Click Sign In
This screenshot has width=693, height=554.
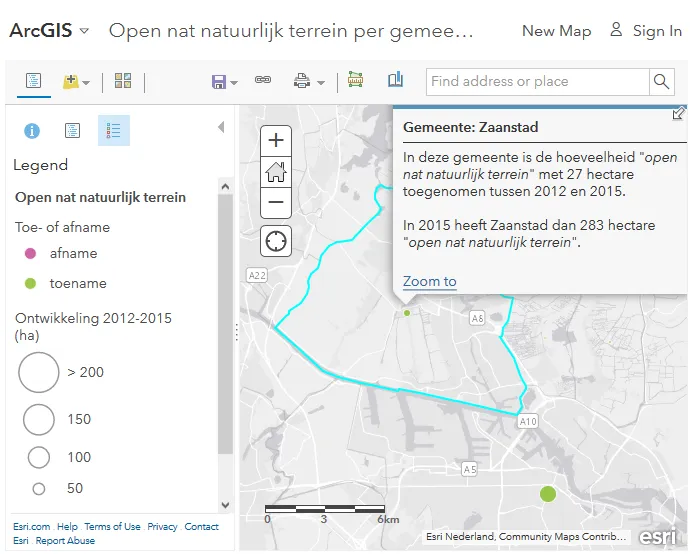[x=657, y=31]
